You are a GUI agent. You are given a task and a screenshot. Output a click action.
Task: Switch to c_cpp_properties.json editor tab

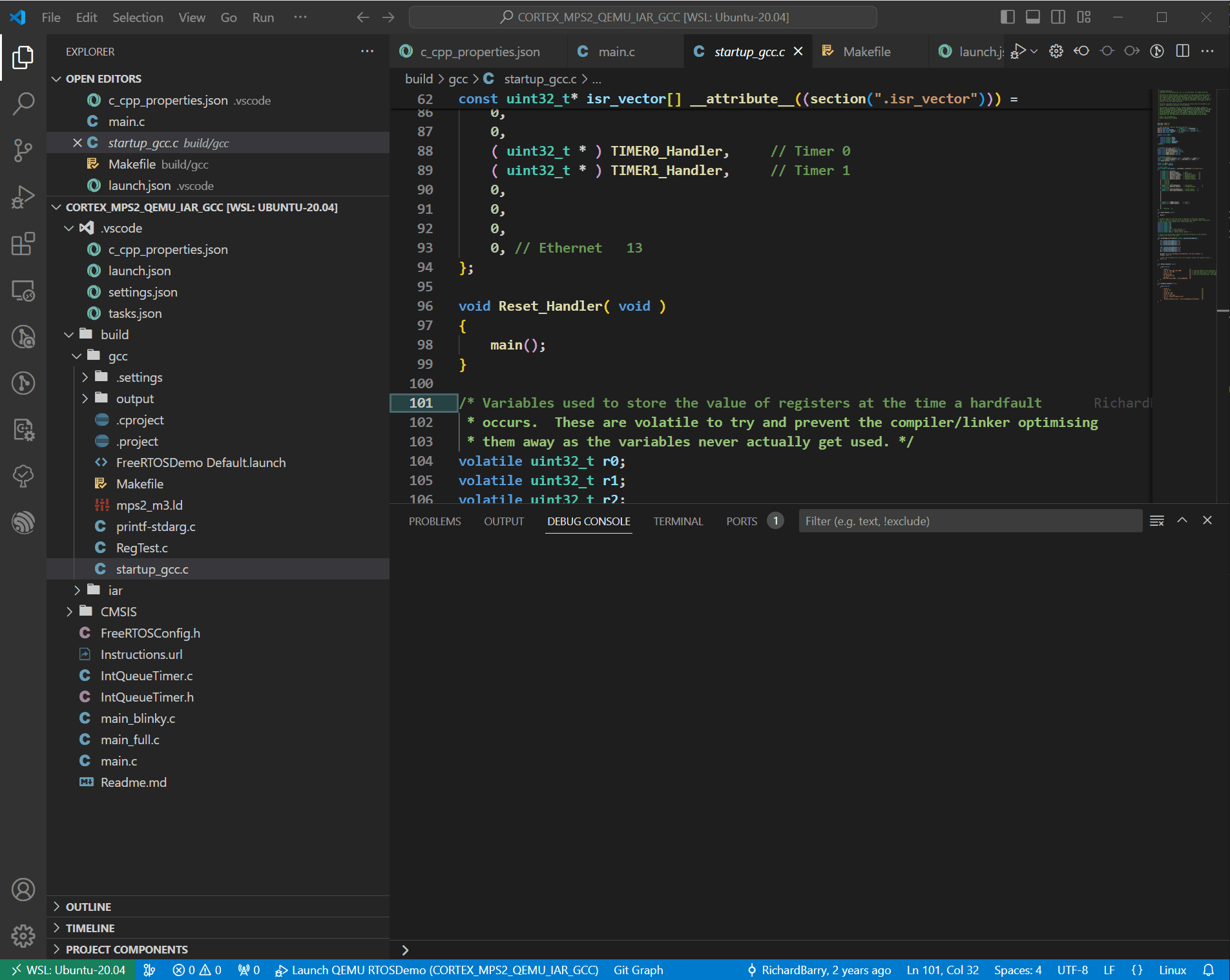(479, 52)
